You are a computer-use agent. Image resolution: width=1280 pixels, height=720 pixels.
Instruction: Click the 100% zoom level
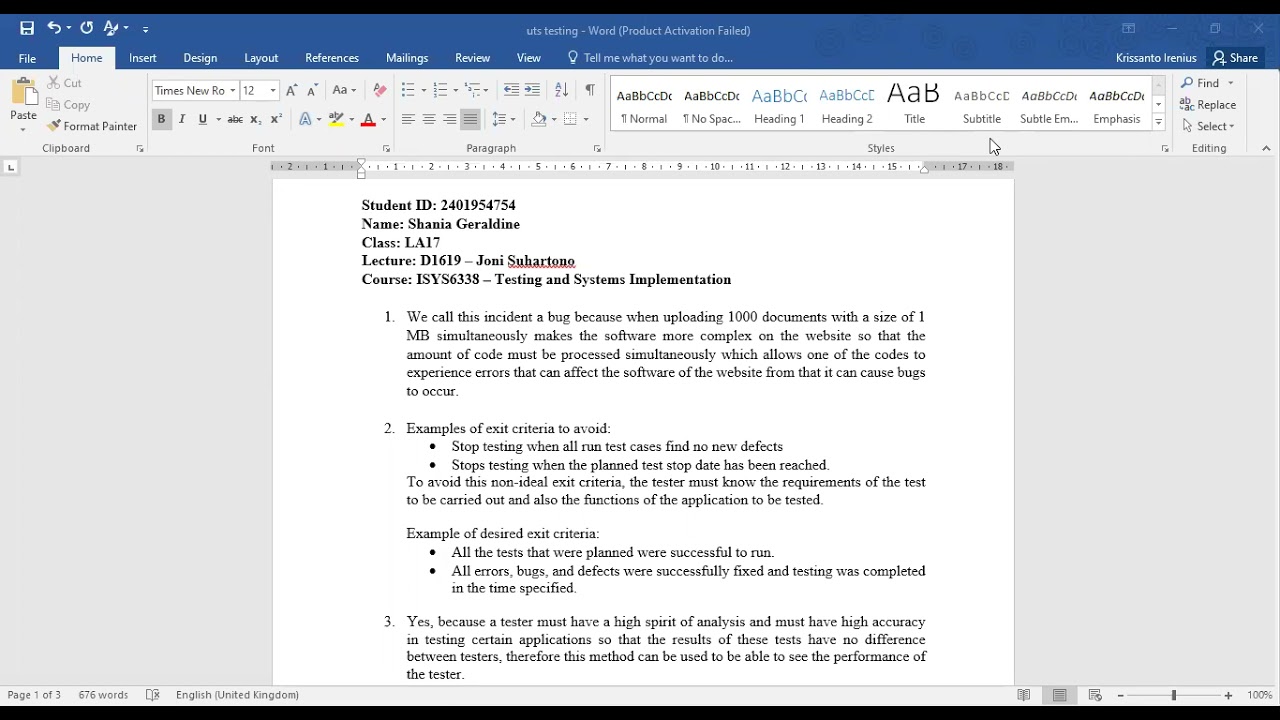1260,695
